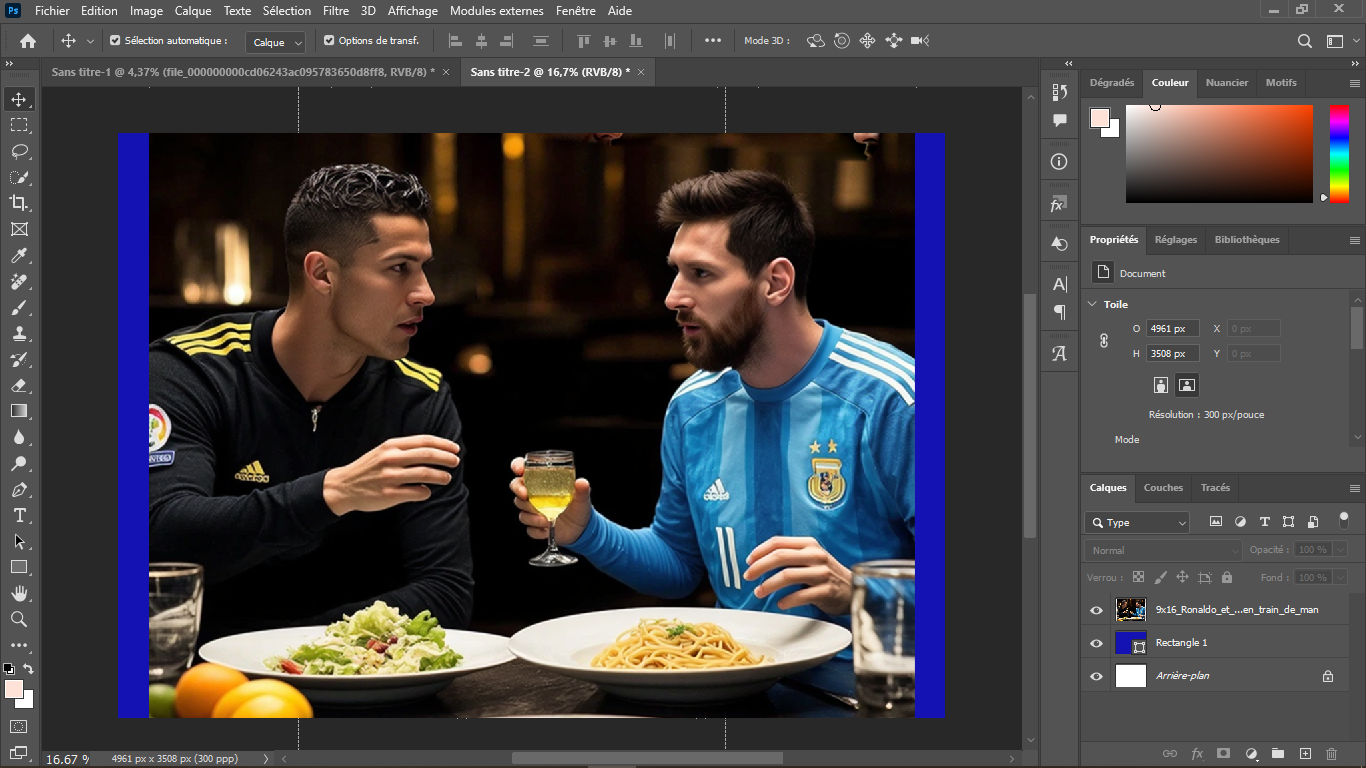Screen dimensions: 1366x768
Task: Expand the layer filter Type dropdown
Action: click(x=1183, y=522)
